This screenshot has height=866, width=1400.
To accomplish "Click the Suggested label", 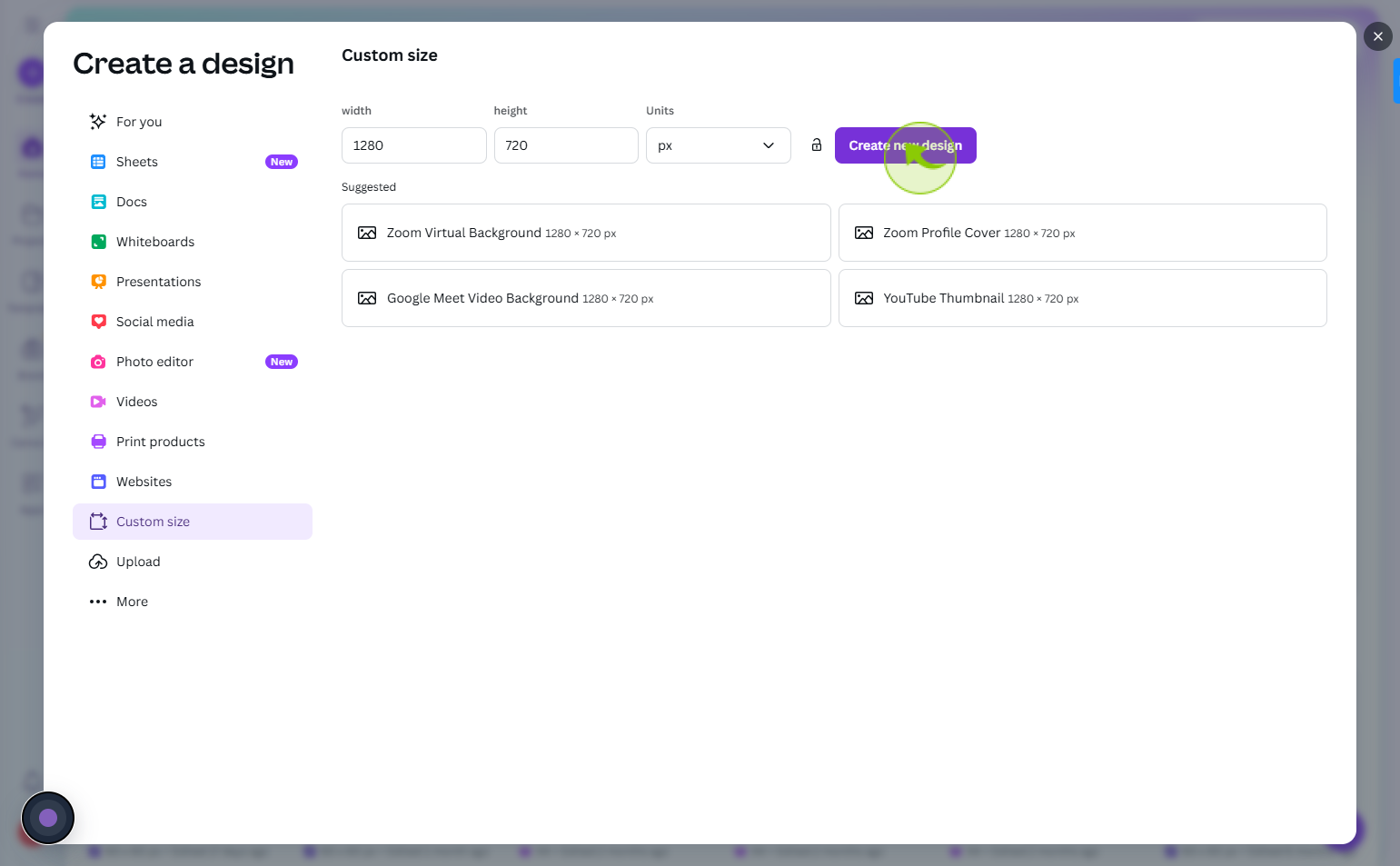I will pos(369,187).
